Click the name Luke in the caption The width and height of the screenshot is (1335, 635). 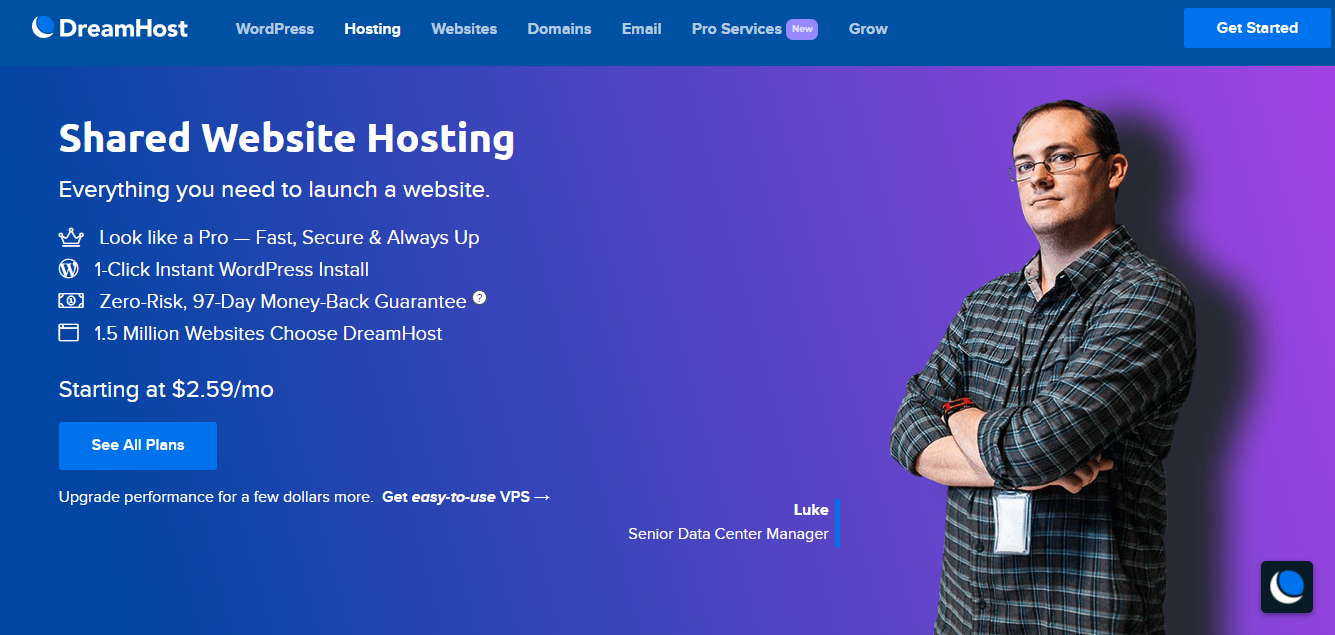(x=811, y=510)
